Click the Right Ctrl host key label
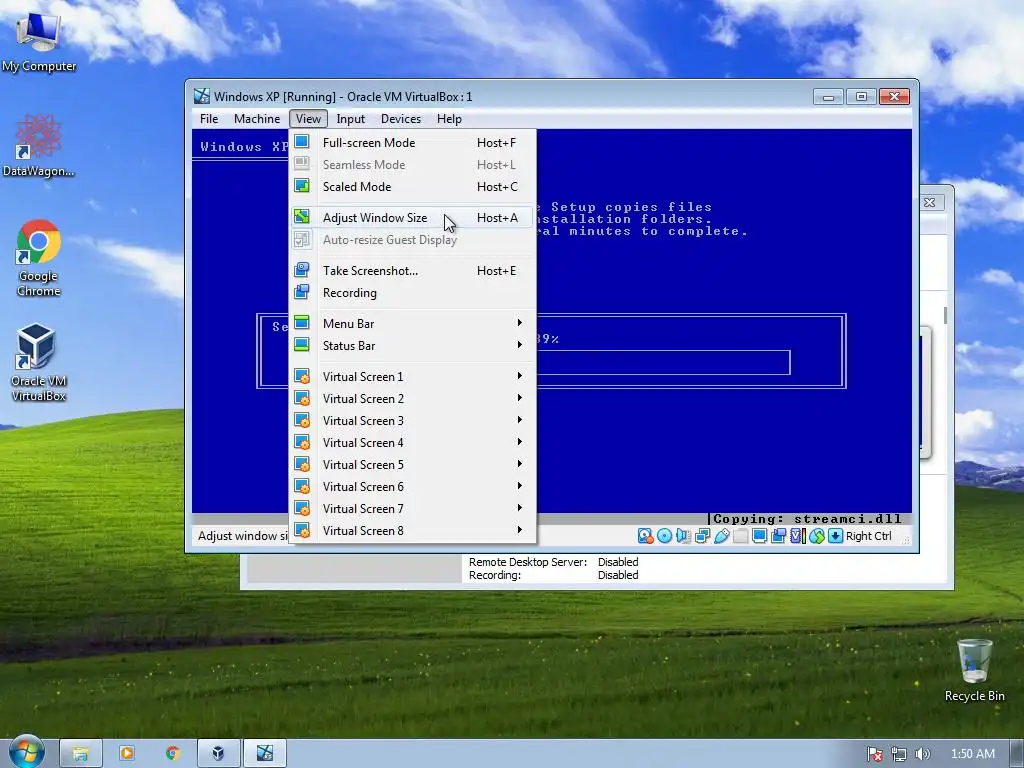 [869, 536]
